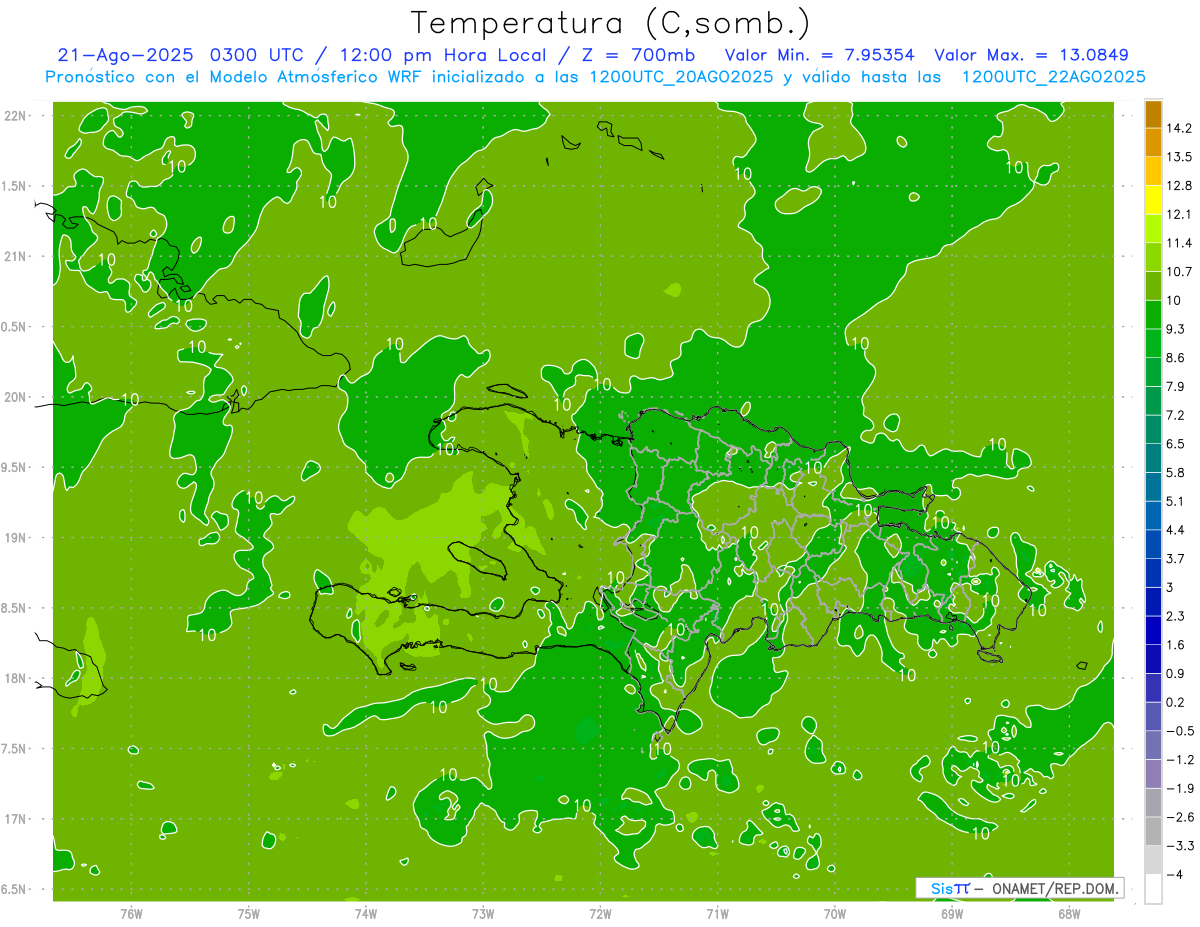Click the '70W' longitude axis label
Image resolution: width=1200 pixels, height=927 pixels.
point(835,914)
